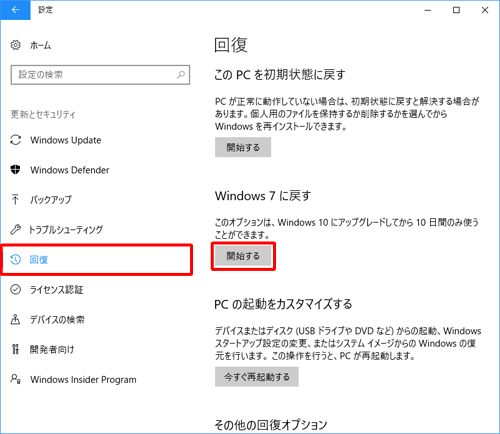Click the その他の回復オプション heading
The width and height of the screenshot is (500, 434).
point(271,425)
